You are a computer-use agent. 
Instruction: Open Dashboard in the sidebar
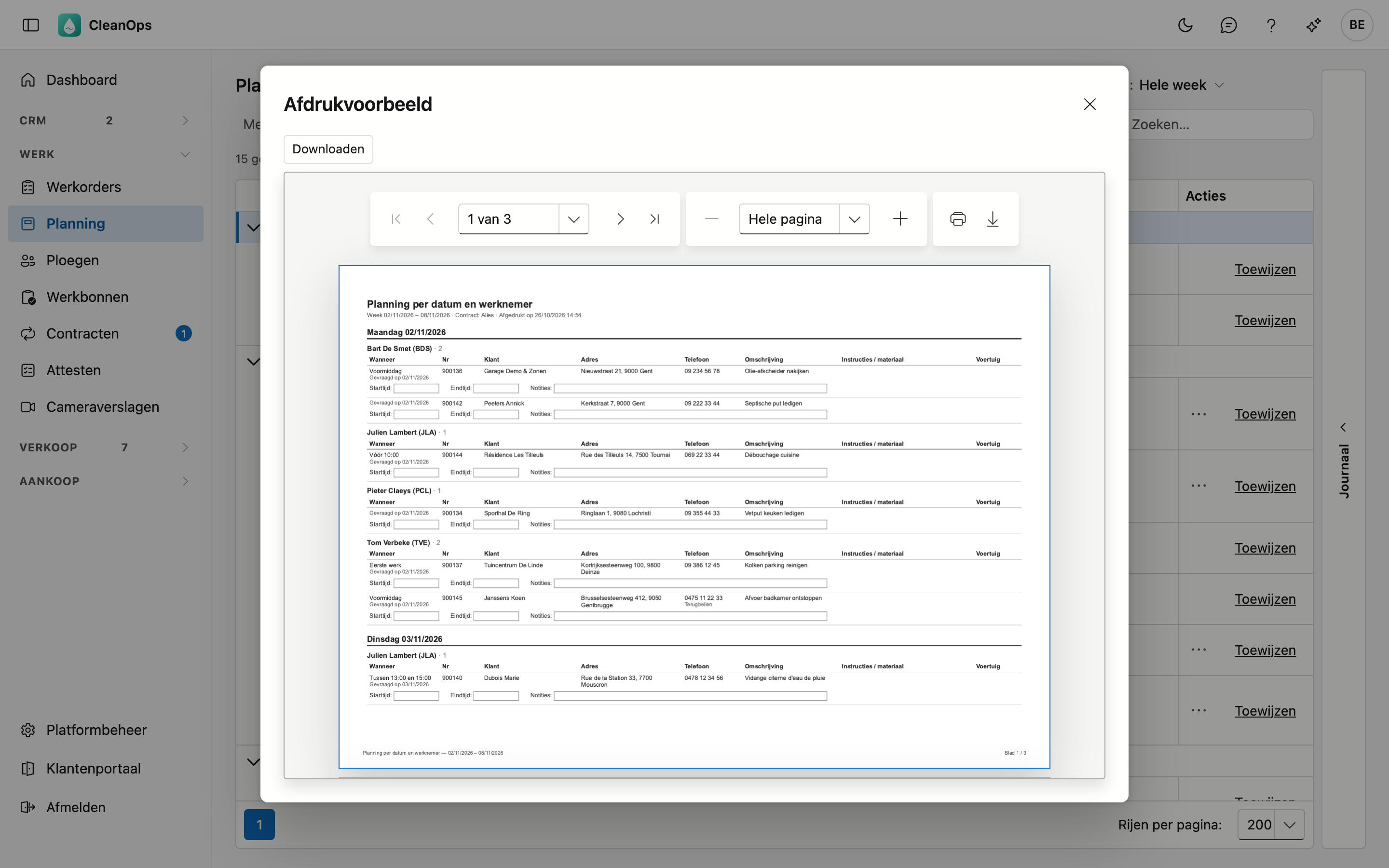(x=105, y=80)
